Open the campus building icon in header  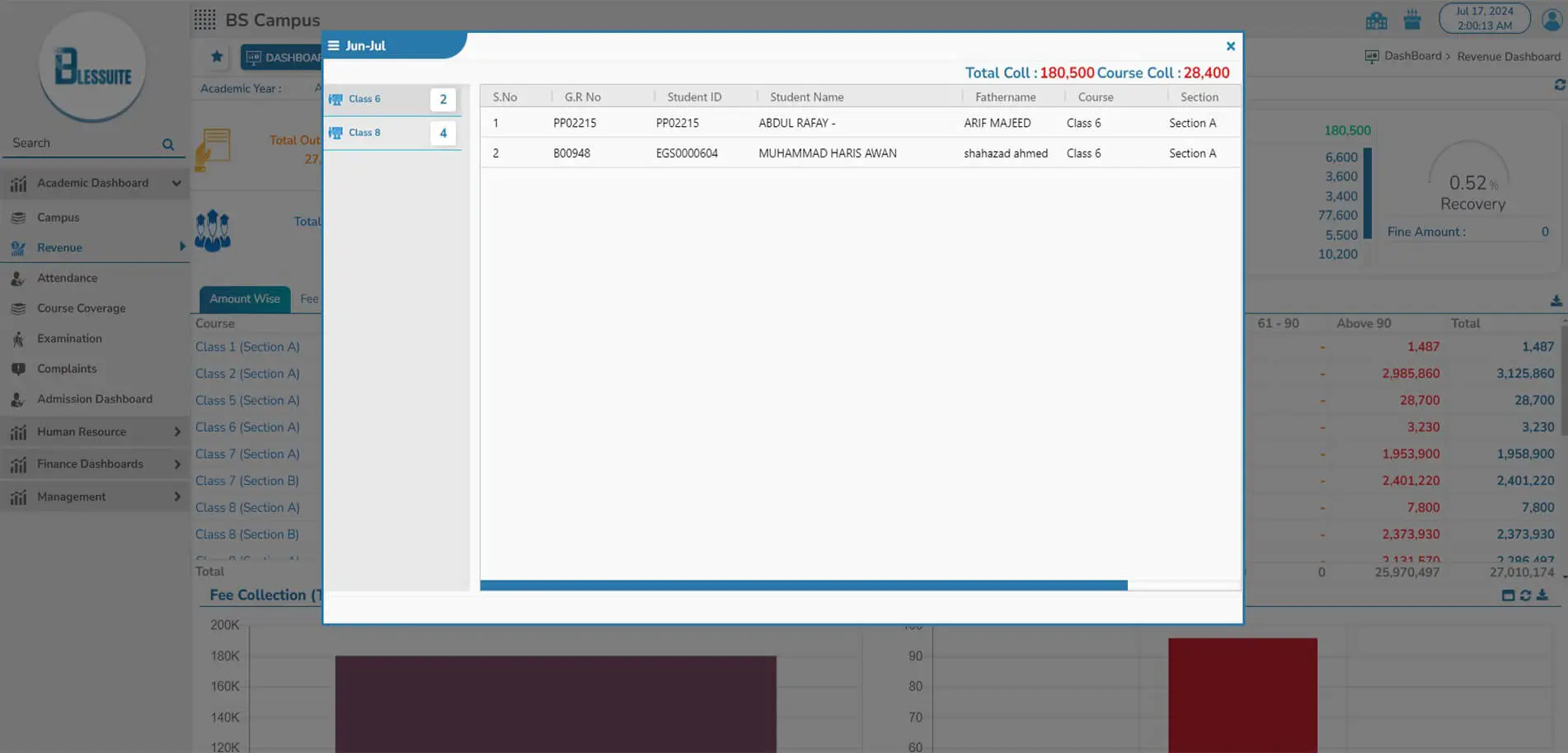tap(1376, 21)
